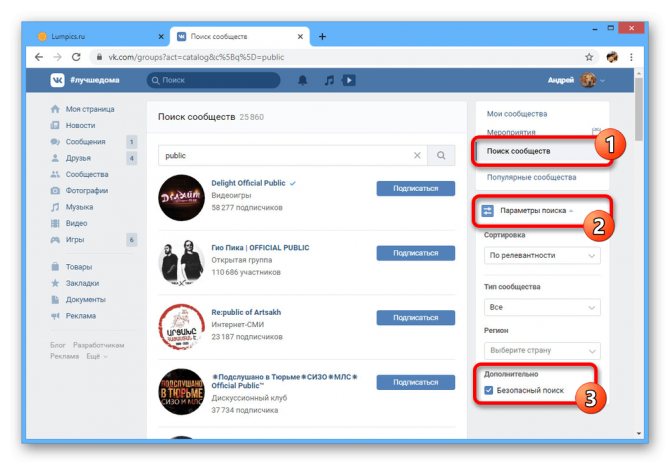Open the Гио Пика OFFICIAL PUBLIC link

pyautogui.click(x=260, y=247)
